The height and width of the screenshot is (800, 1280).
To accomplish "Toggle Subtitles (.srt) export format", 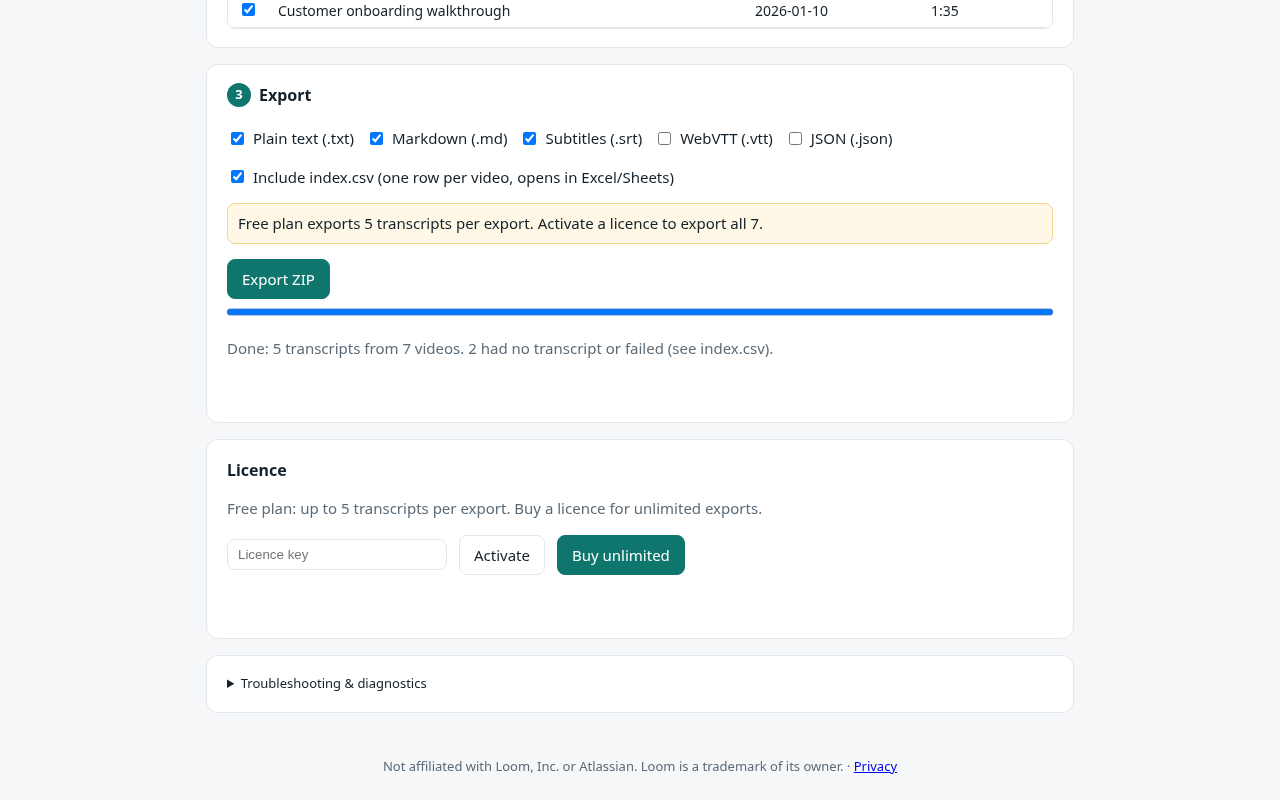I will (529, 139).
